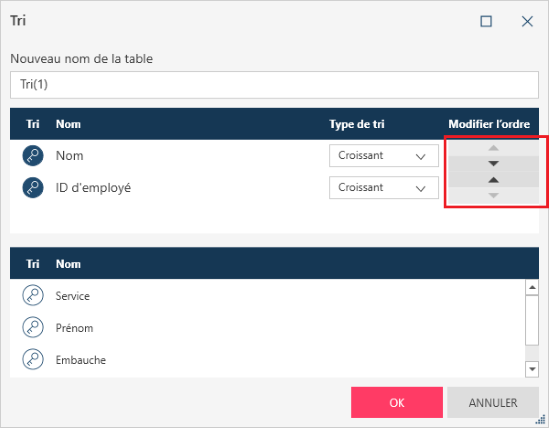Confirm the sort with OK
The width and height of the screenshot is (550, 428).
(x=397, y=402)
